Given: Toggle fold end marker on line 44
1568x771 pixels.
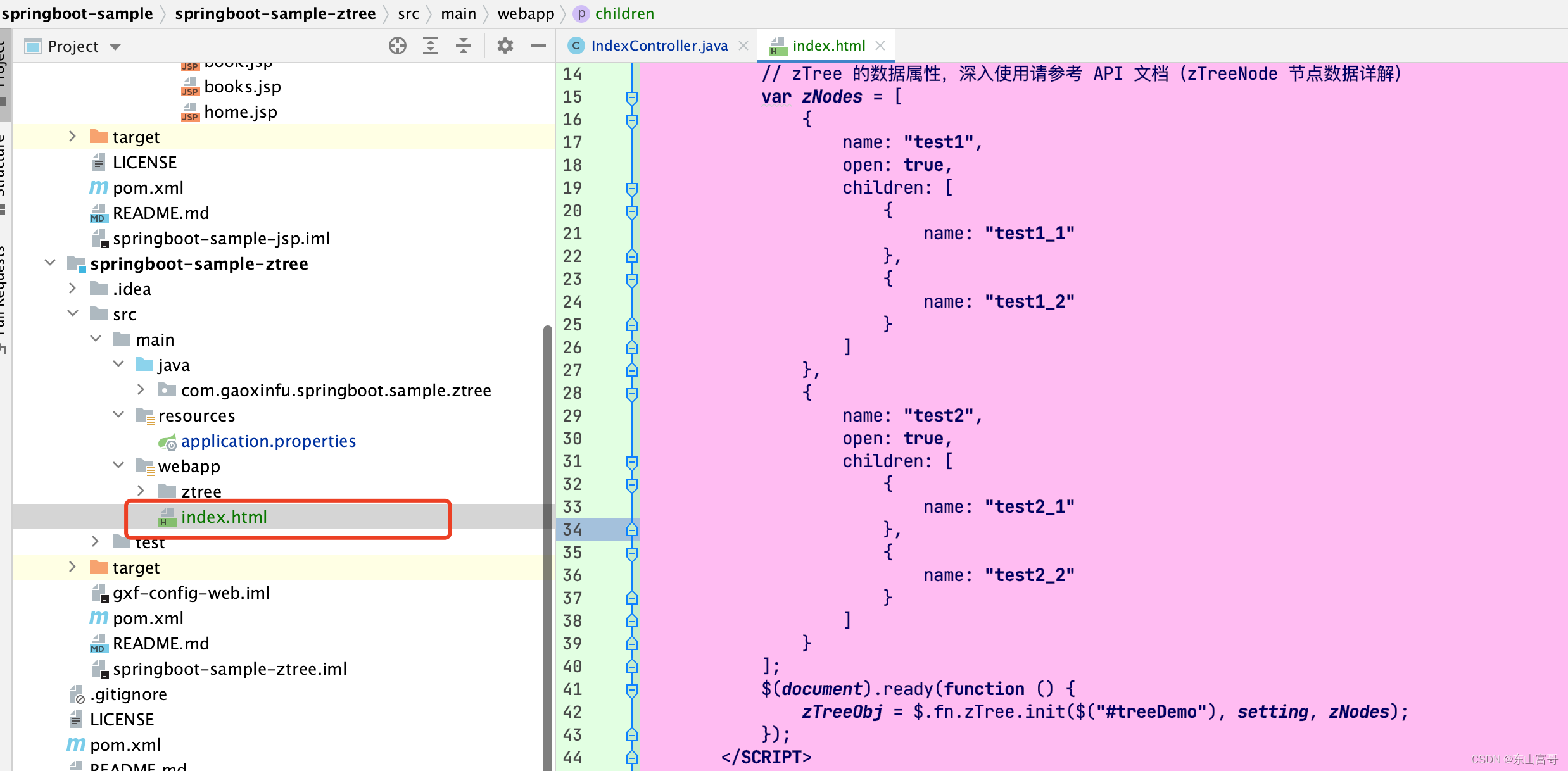Looking at the screenshot, I should point(631,757).
